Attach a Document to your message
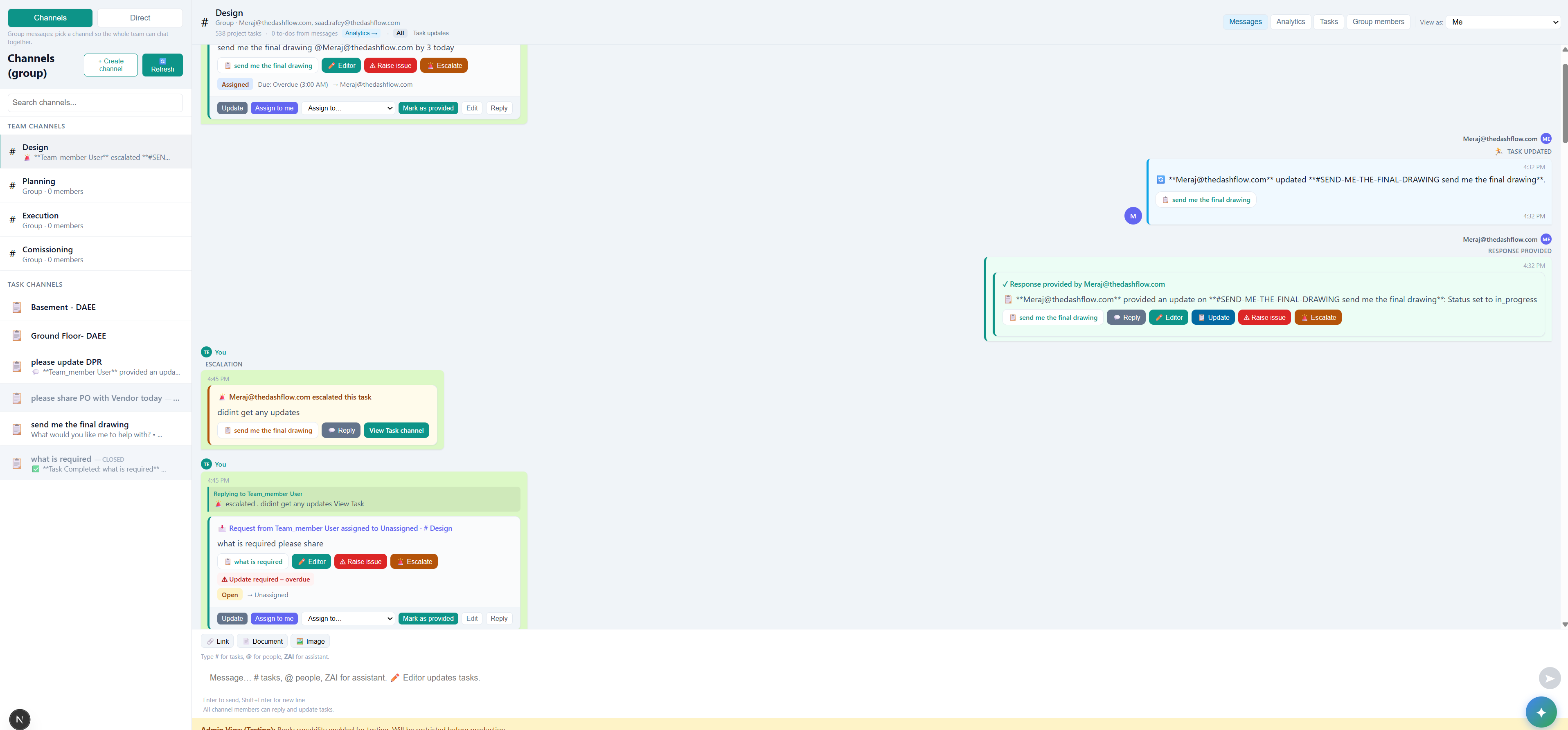This screenshot has width=1568, height=730. (x=262, y=640)
